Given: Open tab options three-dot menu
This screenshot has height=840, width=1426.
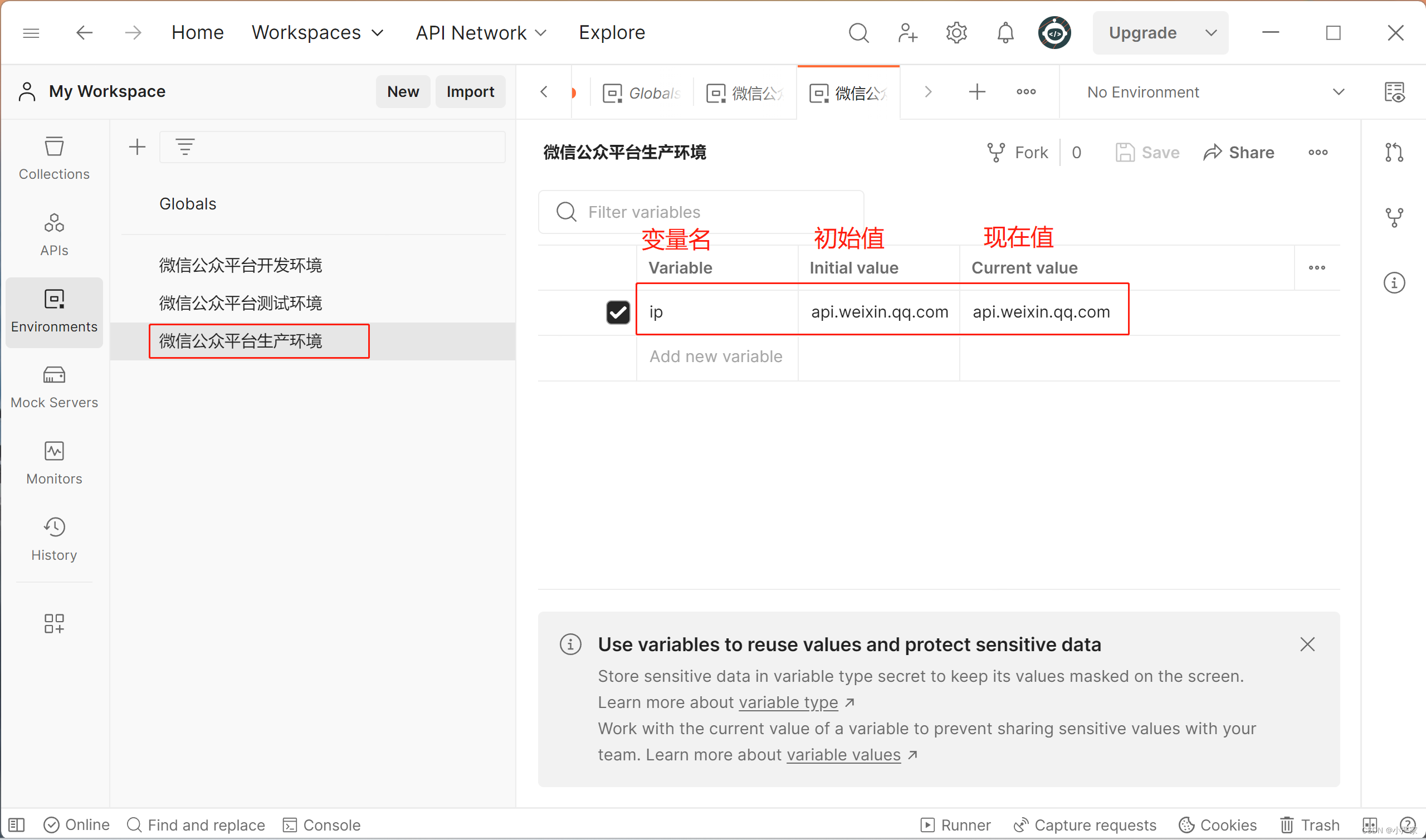Looking at the screenshot, I should coord(1026,92).
